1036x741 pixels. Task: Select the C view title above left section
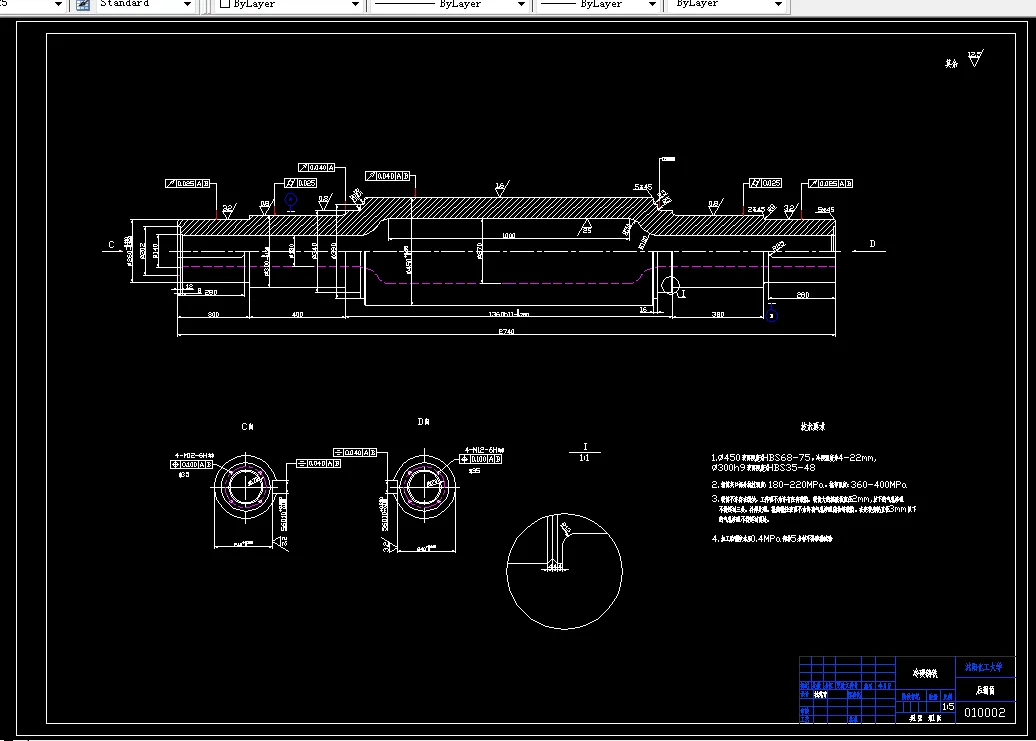coord(247,427)
